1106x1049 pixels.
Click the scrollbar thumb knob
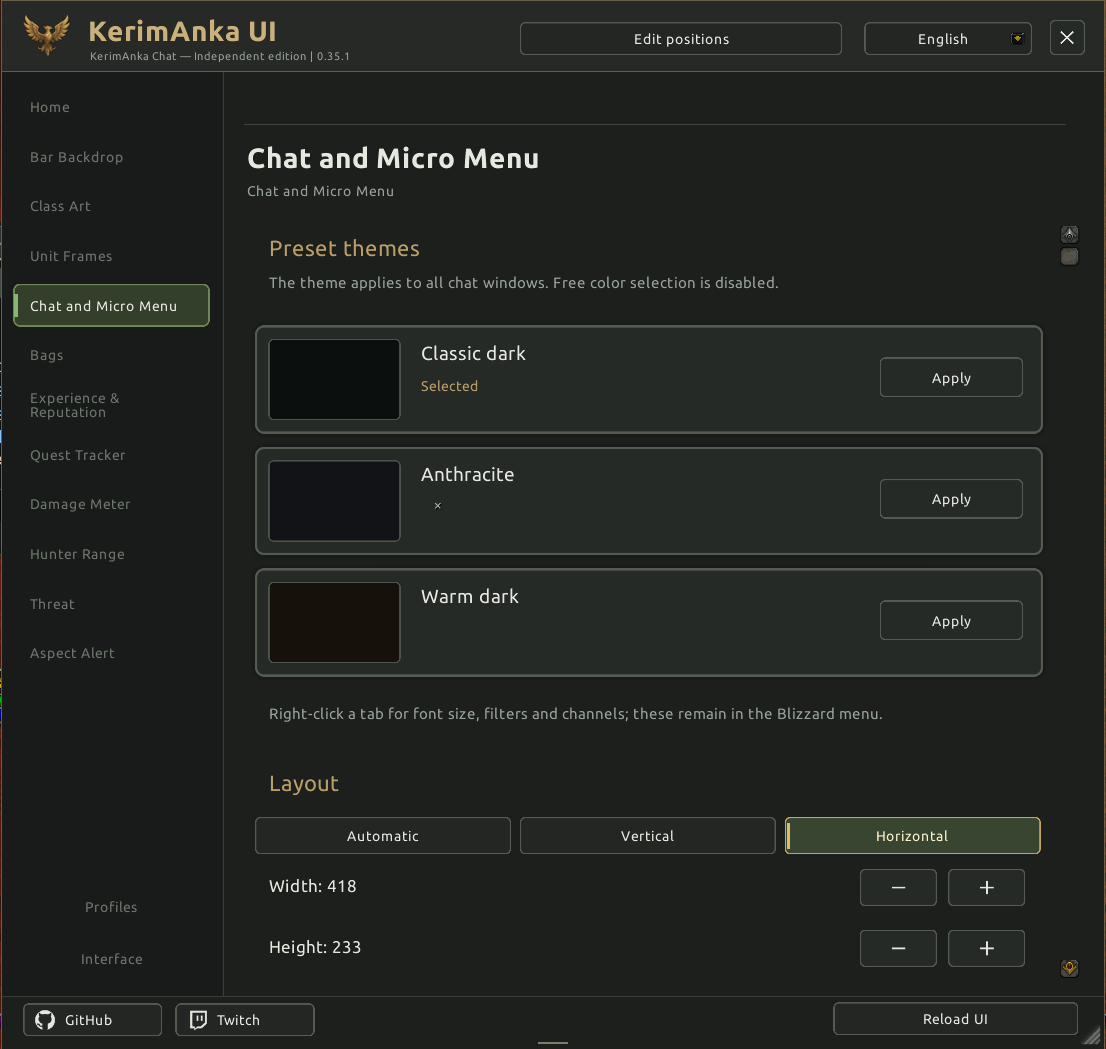tap(1069, 256)
